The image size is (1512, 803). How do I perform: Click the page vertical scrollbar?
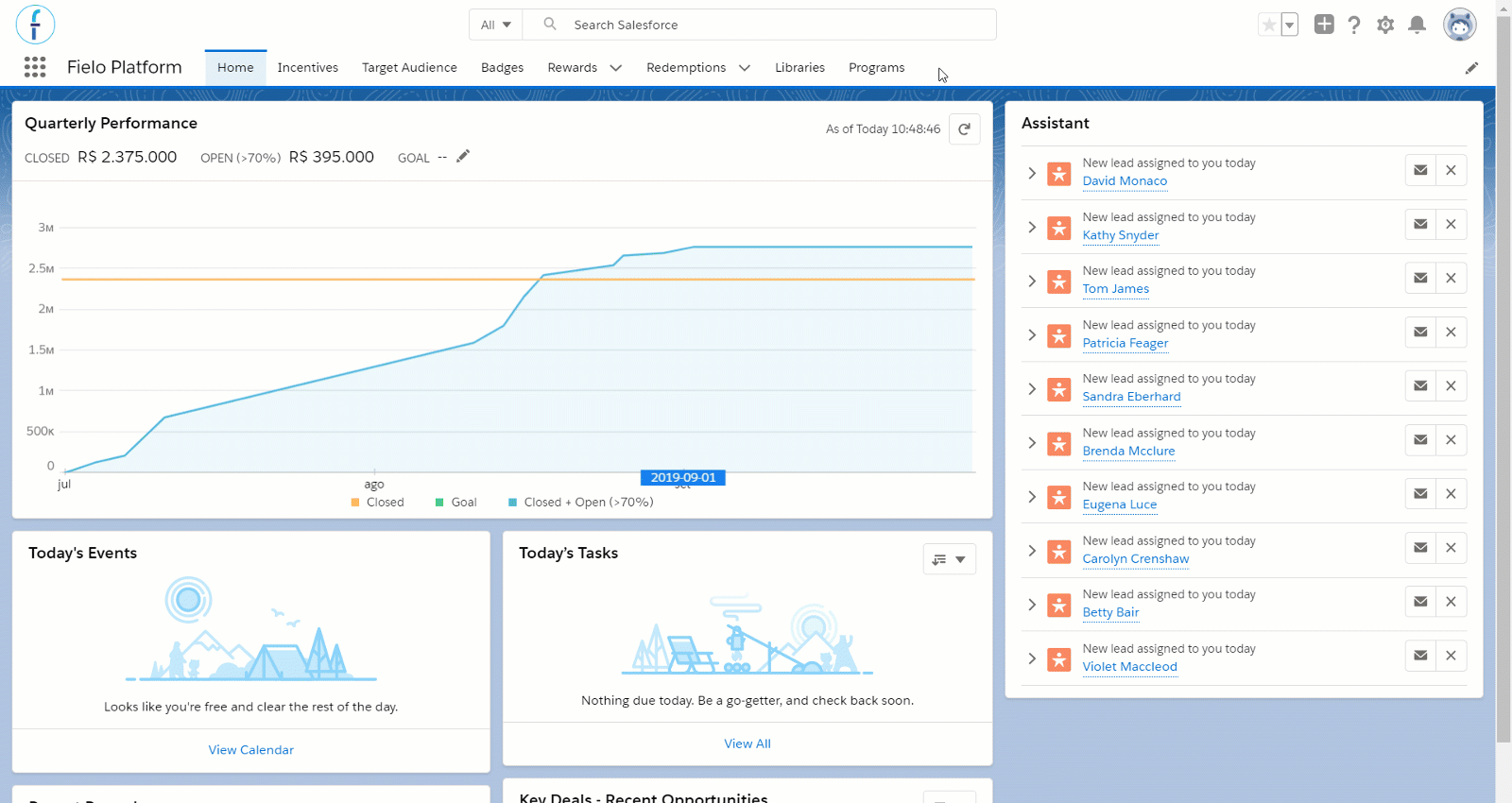coord(1503,378)
